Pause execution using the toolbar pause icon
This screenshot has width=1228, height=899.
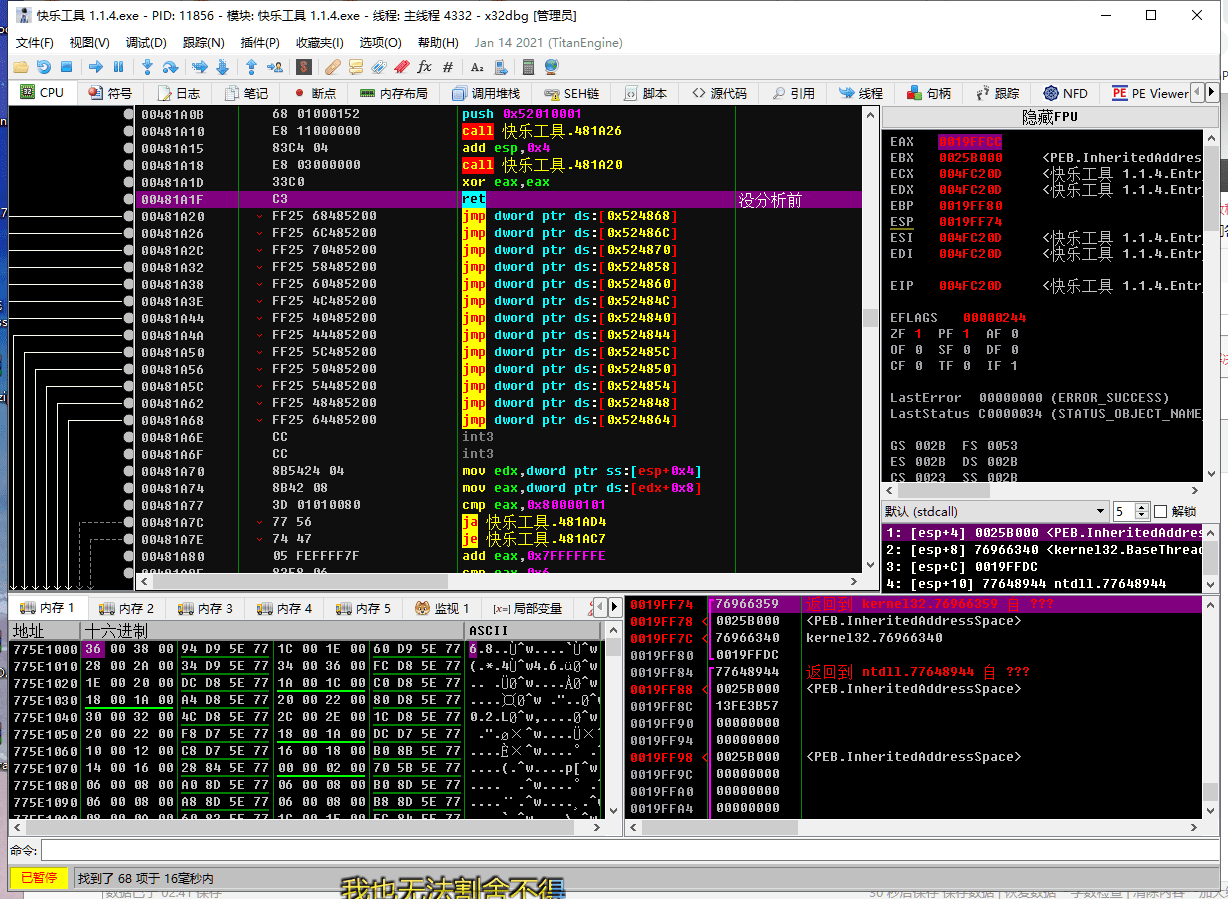pyautogui.click(x=118, y=67)
